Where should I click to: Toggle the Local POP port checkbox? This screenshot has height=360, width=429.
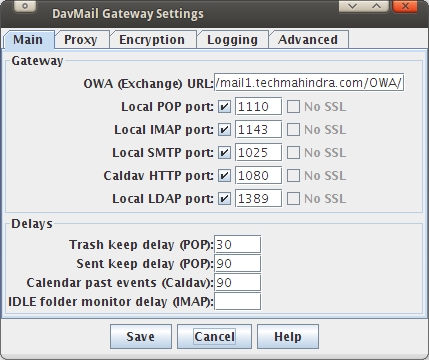point(224,107)
